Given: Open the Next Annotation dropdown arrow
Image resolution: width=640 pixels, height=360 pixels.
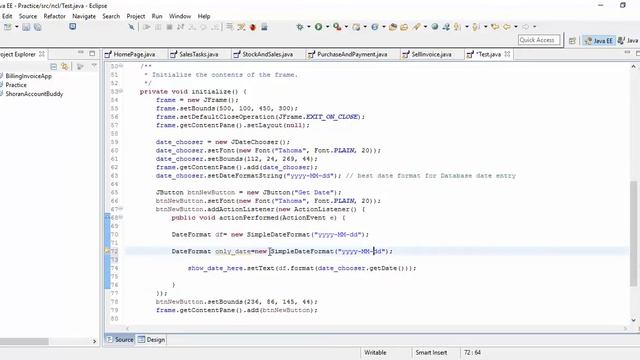Looking at the screenshot, I should (x=485, y=27).
